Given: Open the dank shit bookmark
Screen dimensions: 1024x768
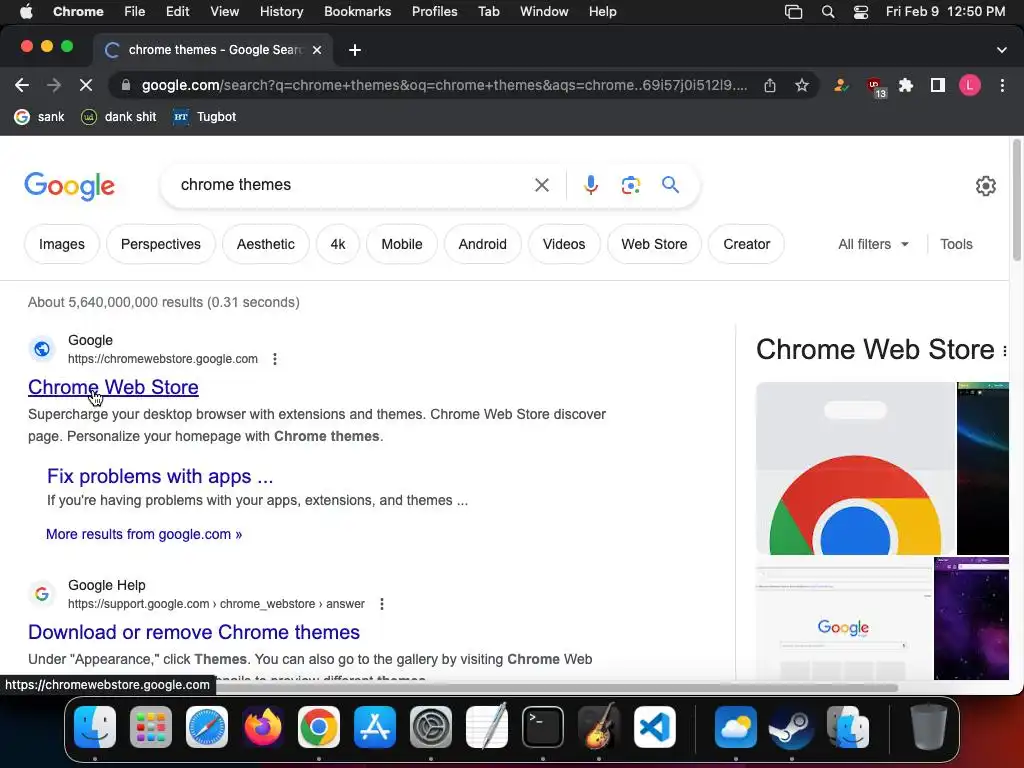Looking at the screenshot, I should [119, 117].
